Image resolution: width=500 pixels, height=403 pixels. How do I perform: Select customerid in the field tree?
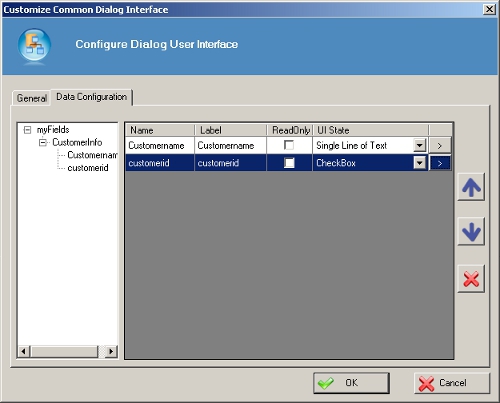click(x=88, y=168)
